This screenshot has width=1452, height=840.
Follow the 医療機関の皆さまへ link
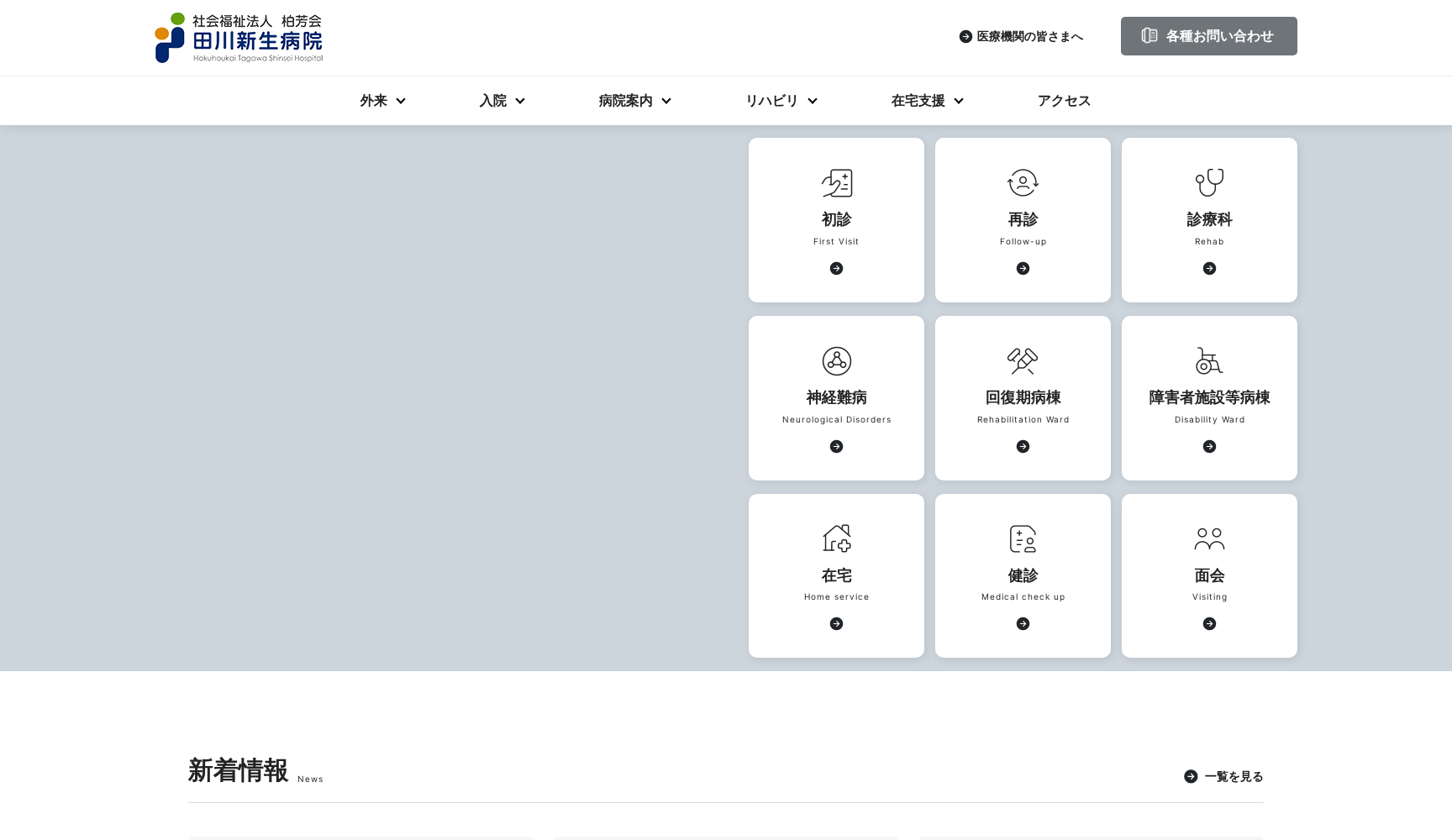(x=1021, y=36)
